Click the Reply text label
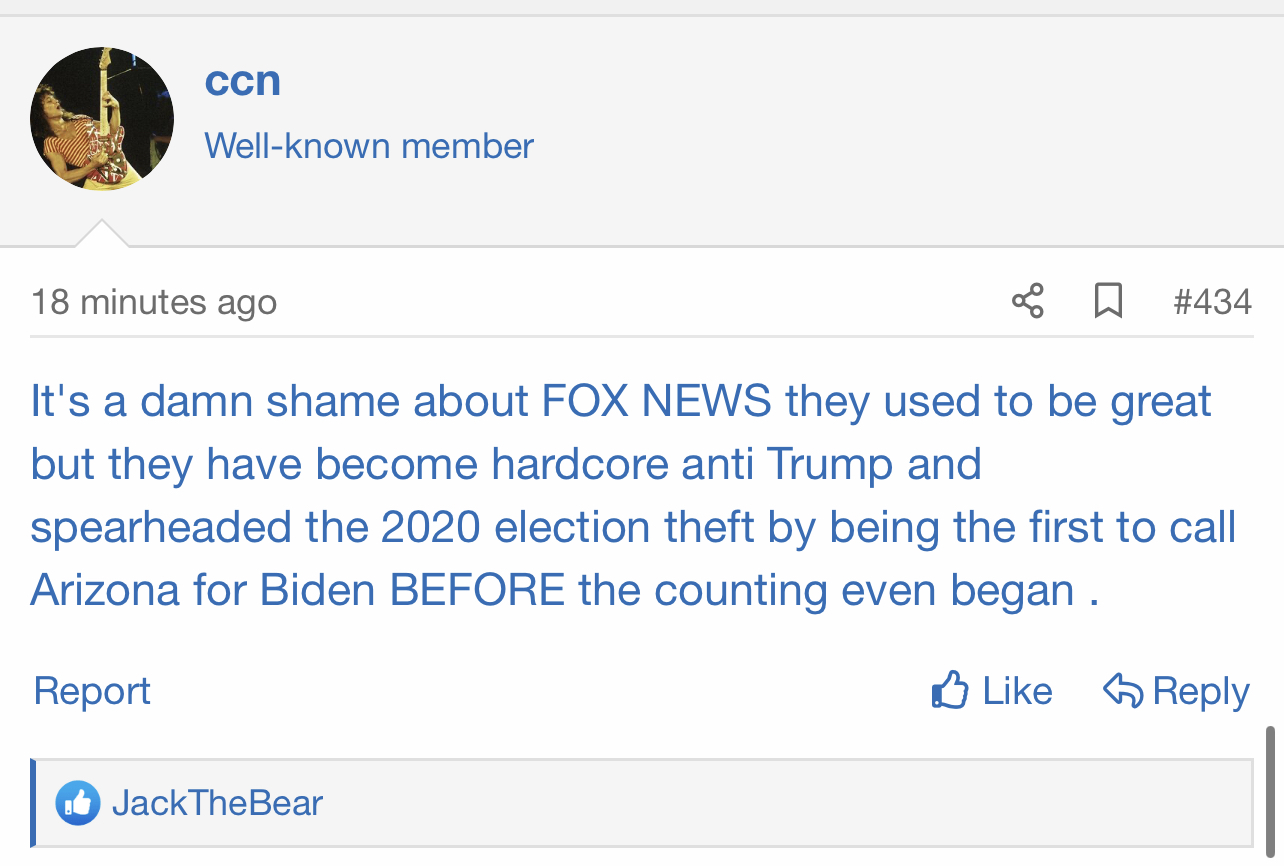Screen dimensions: 1284x866 pyautogui.click(x=1201, y=691)
